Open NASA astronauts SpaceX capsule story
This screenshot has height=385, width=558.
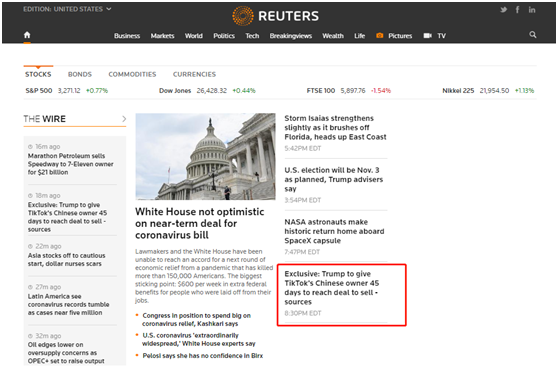334,231
